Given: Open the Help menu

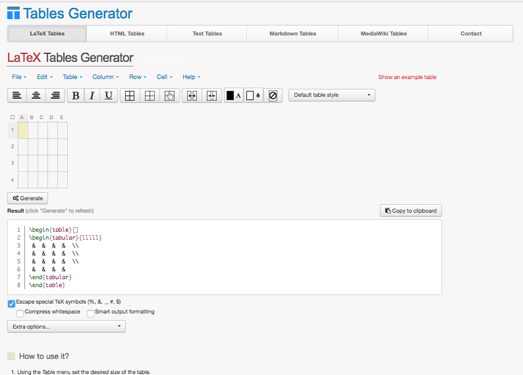Looking at the screenshot, I should 191,77.
